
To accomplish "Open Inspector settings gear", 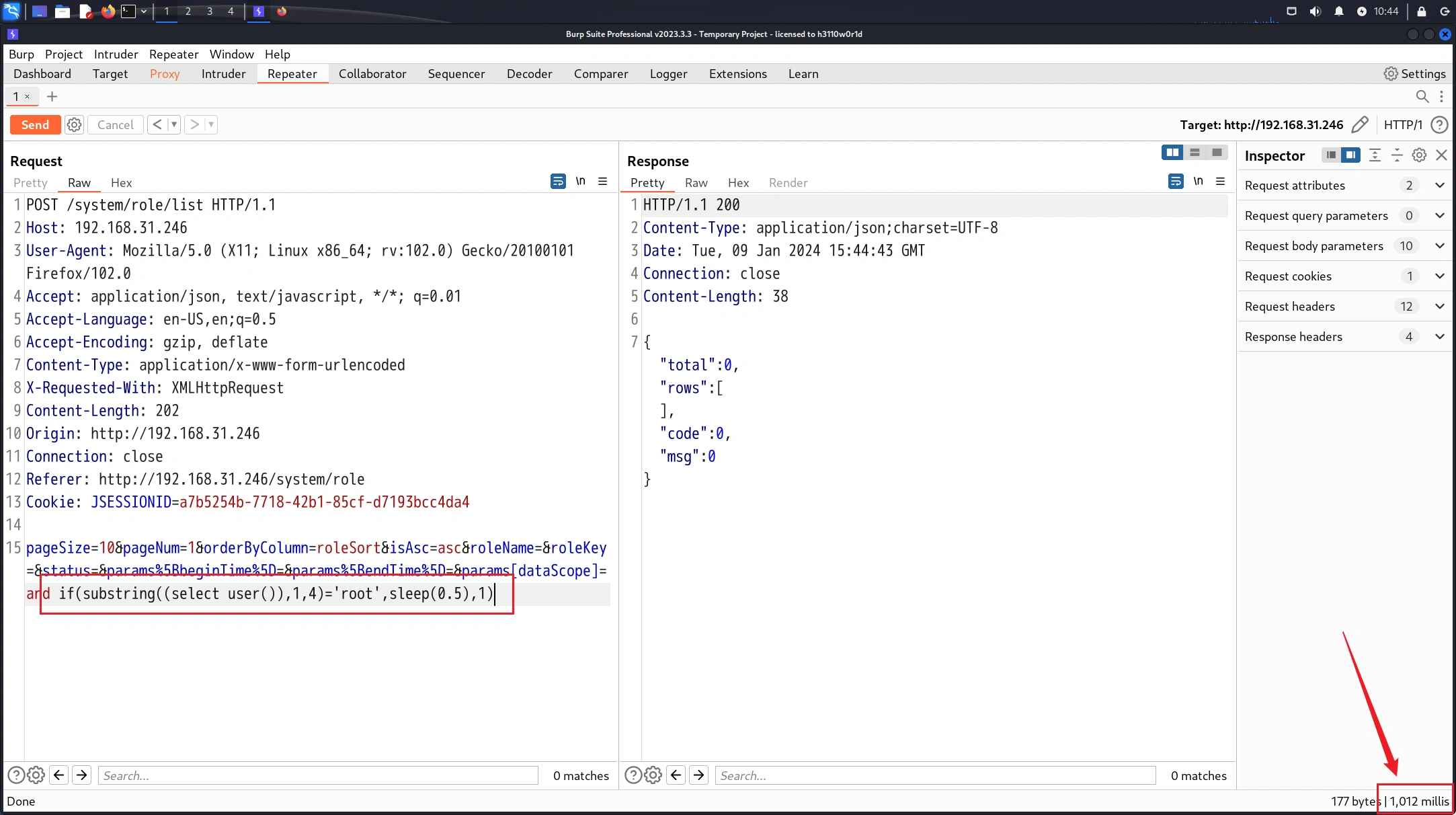I will [1419, 155].
